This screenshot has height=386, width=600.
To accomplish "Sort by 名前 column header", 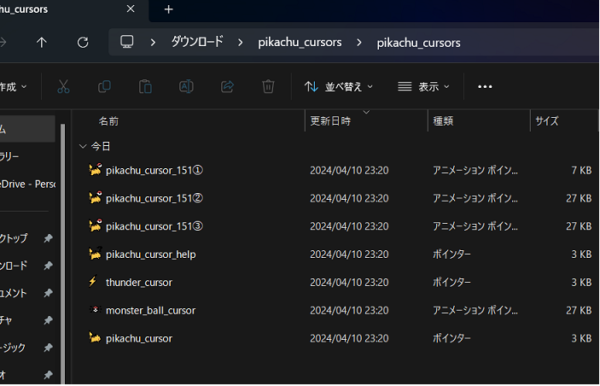I will (x=109, y=121).
